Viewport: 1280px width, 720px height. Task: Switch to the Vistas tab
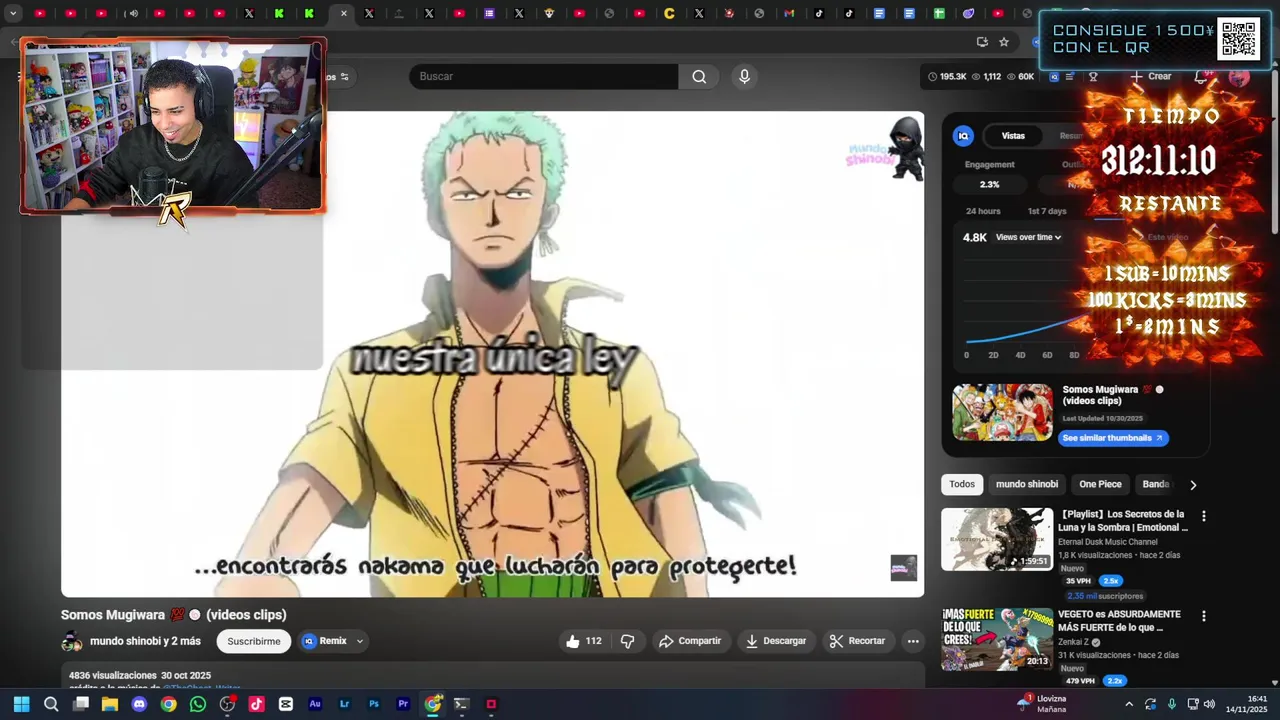(1013, 136)
